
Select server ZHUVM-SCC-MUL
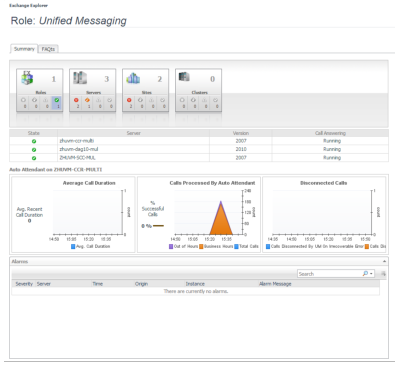[x=77, y=158]
